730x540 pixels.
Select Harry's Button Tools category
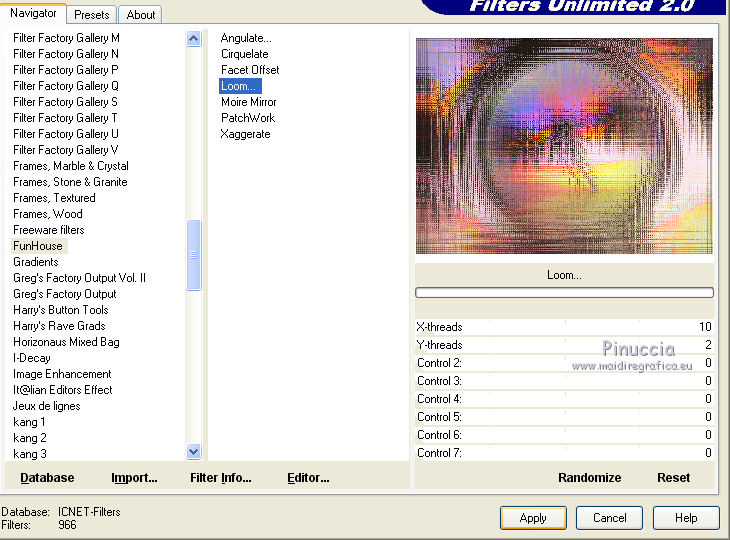tap(61, 310)
